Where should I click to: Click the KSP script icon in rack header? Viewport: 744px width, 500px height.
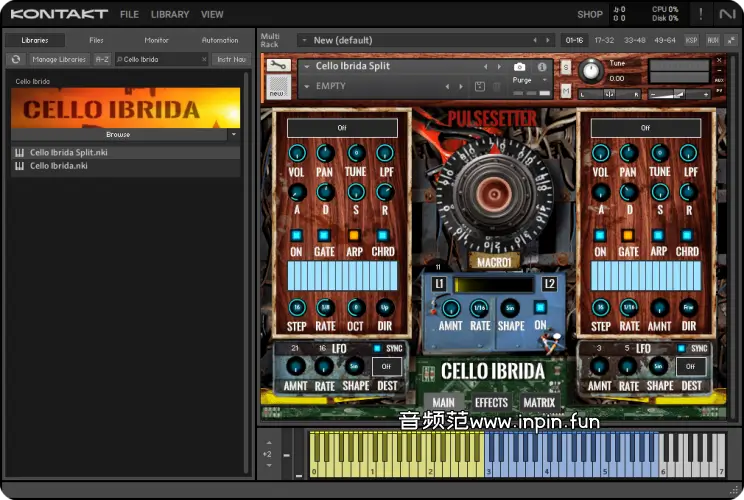(692, 40)
